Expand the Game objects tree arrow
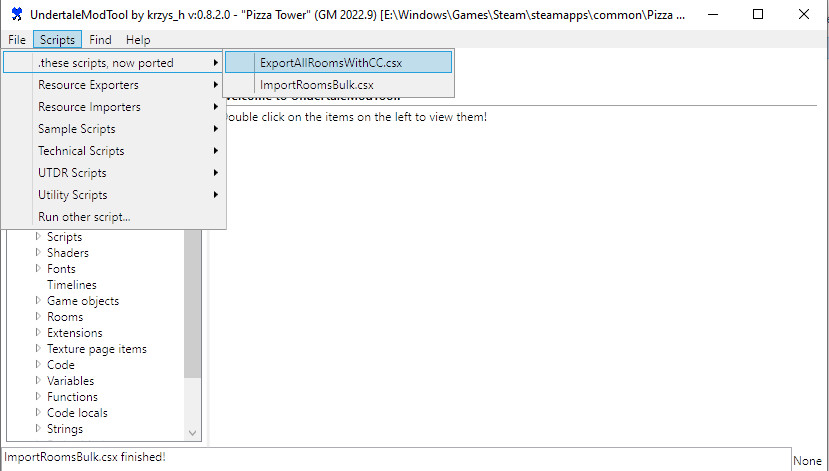The image size is (829, 471). [38, 301]
